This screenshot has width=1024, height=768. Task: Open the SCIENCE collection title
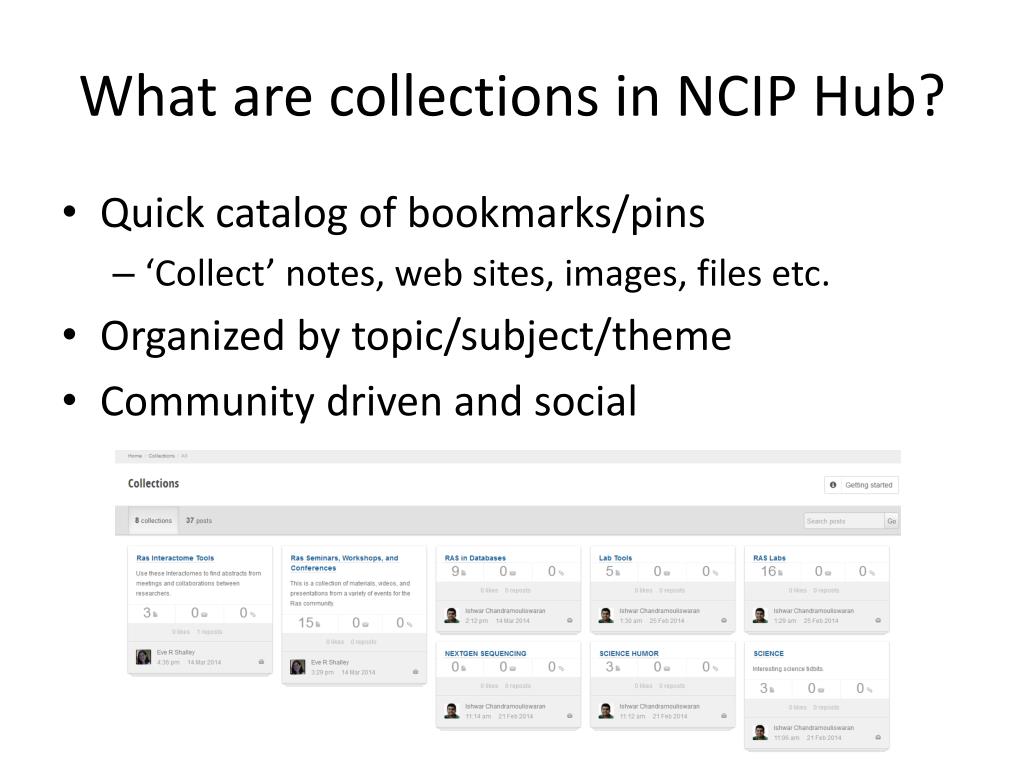(x=769, y=654)
